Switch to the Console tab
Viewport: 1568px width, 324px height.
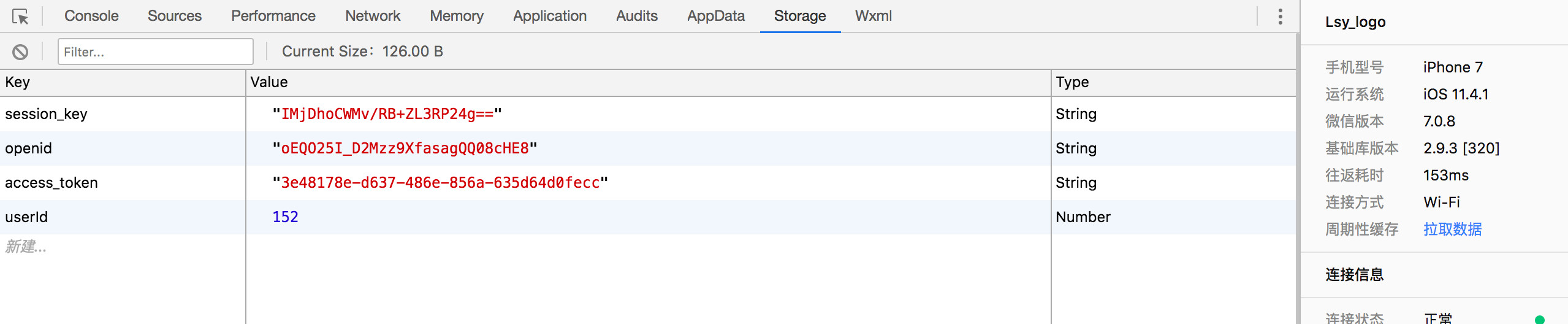91,16
